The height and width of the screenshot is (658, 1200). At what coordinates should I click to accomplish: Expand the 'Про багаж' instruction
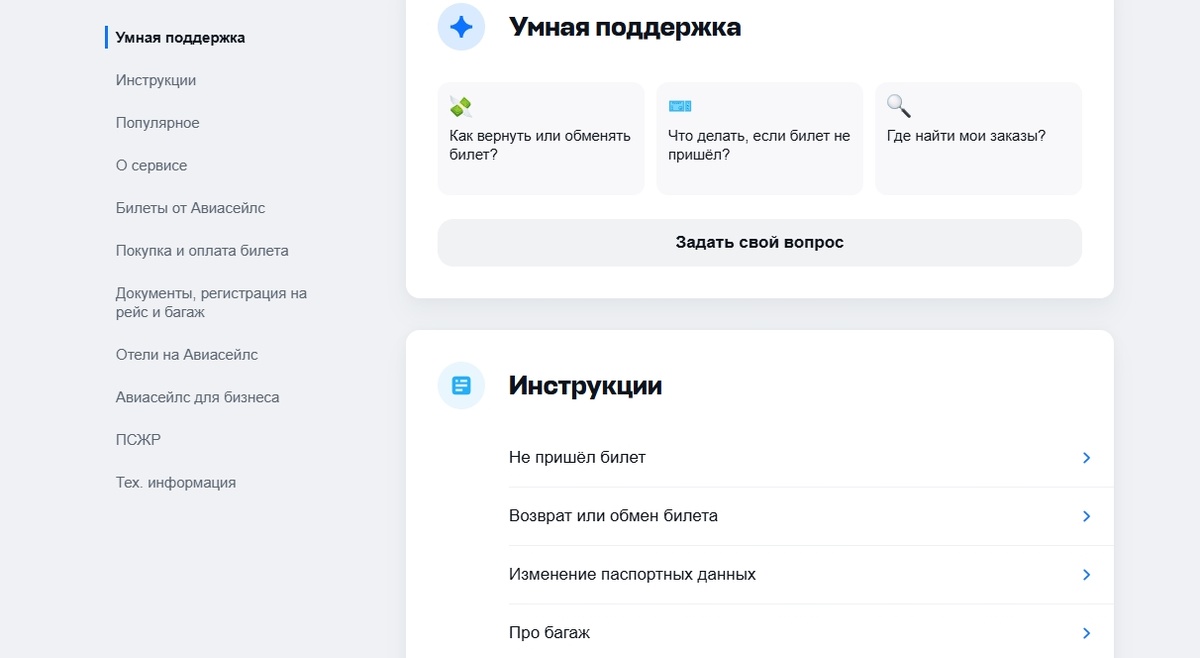tap(800, 632)
